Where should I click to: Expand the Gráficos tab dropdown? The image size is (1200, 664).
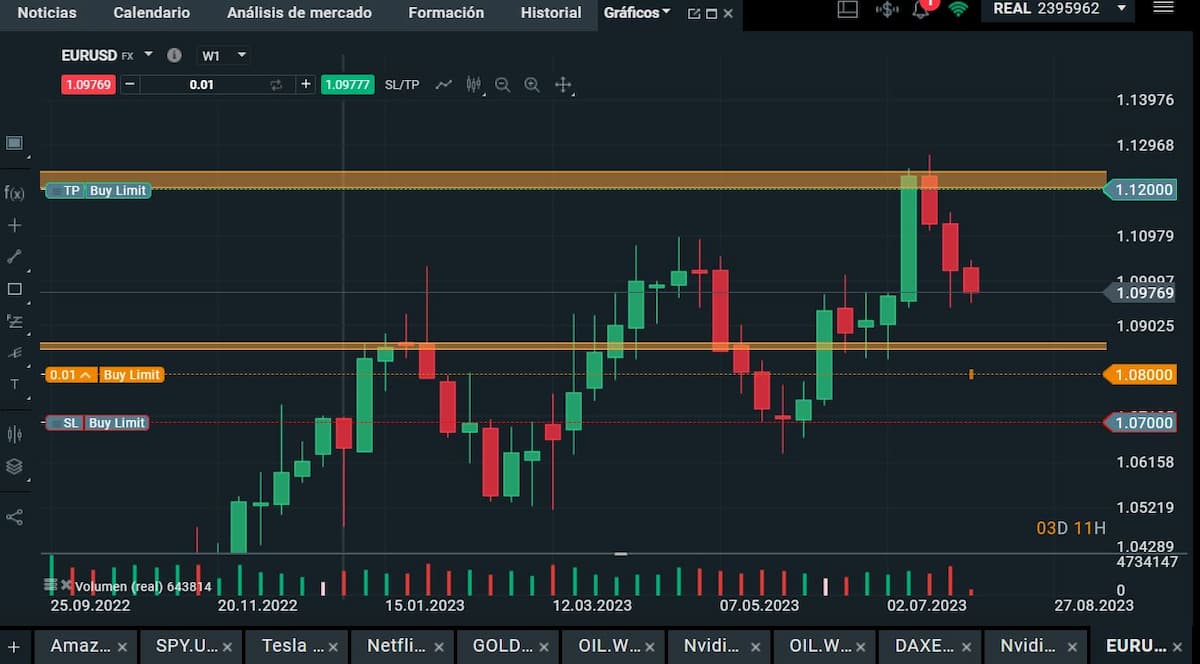[666, 12]
